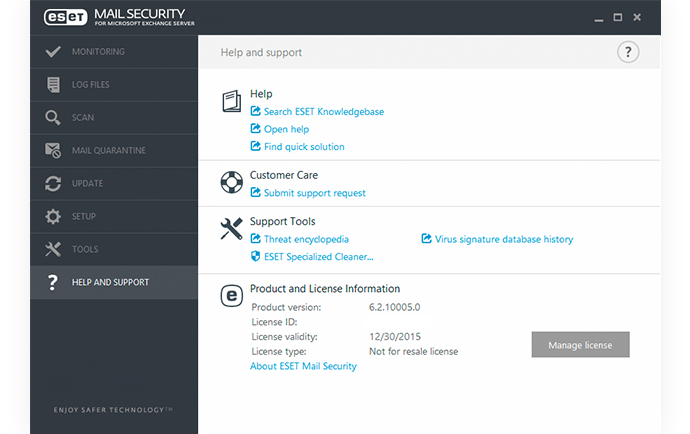This screenshot has height=434, width=690.
Task: Click the external link icon beside Submit support request
Action: [255, 192]
